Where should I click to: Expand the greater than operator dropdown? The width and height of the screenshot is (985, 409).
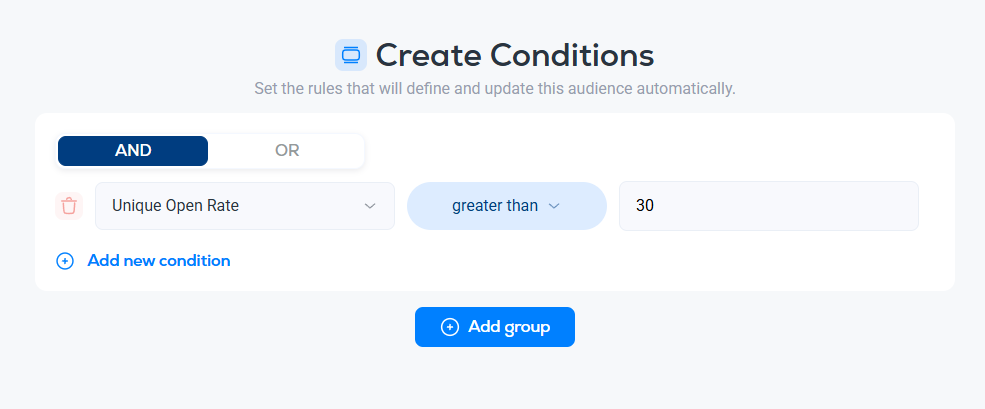click(x=506, y=206)
